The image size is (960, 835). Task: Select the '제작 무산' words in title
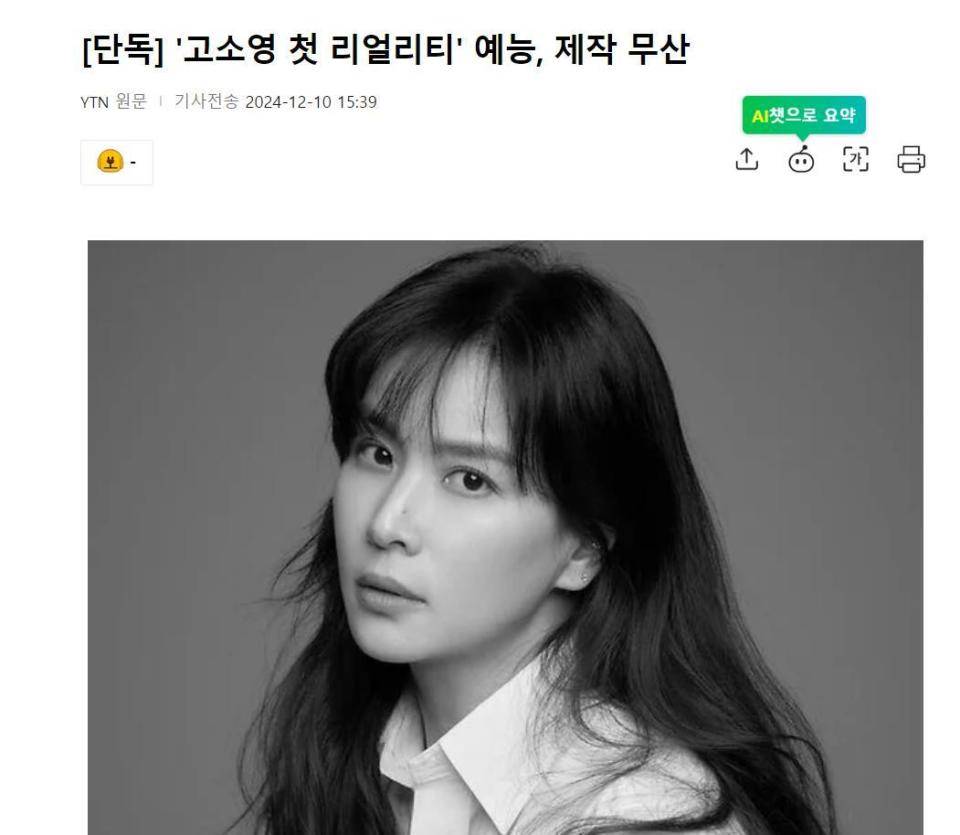(x=622, y=49)
